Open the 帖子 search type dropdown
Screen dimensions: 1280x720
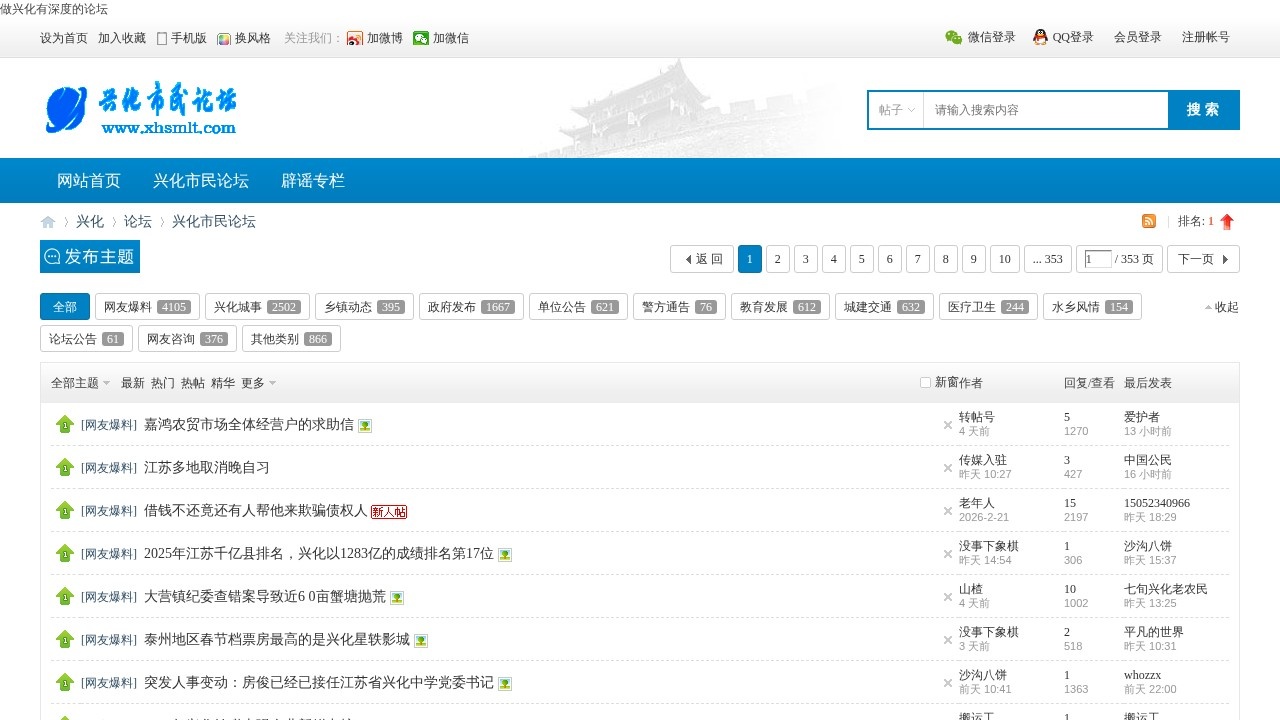point(895,110)
